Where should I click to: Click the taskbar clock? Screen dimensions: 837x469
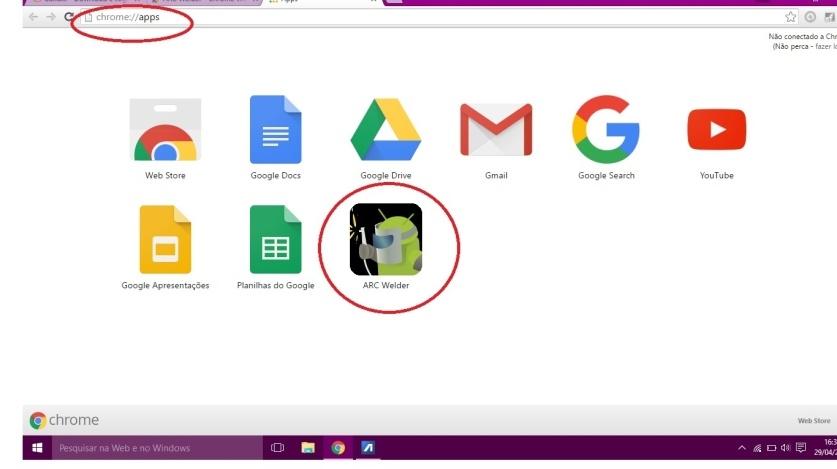coord(826,447)
